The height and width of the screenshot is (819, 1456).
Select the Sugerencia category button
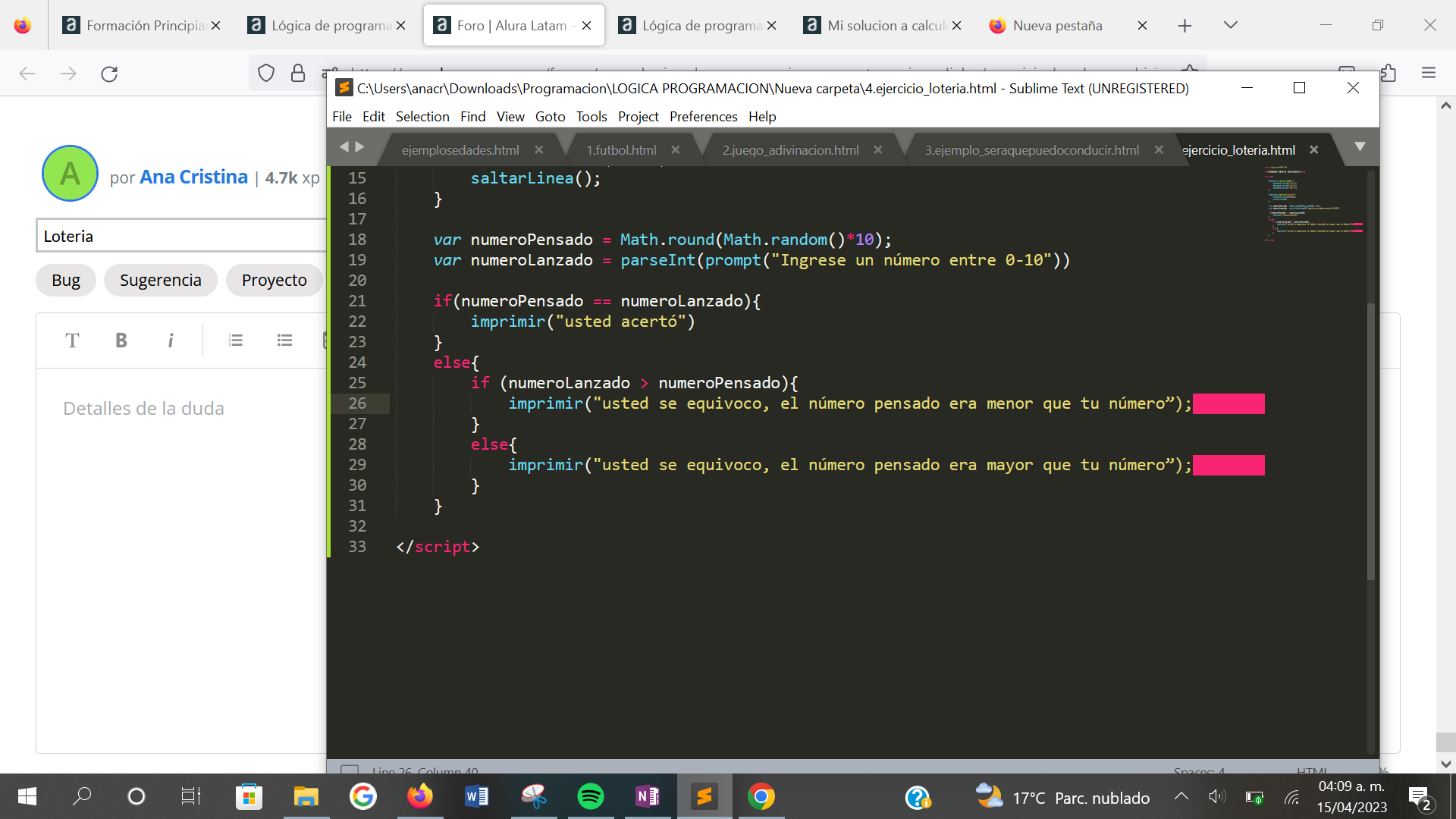pyautogui.click(x=161, y=280)
